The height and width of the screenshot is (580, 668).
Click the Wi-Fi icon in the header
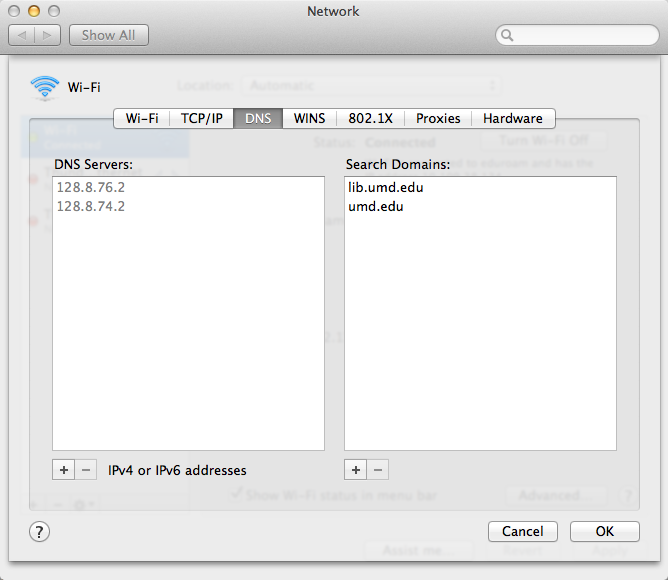click(x=45, y=88)
